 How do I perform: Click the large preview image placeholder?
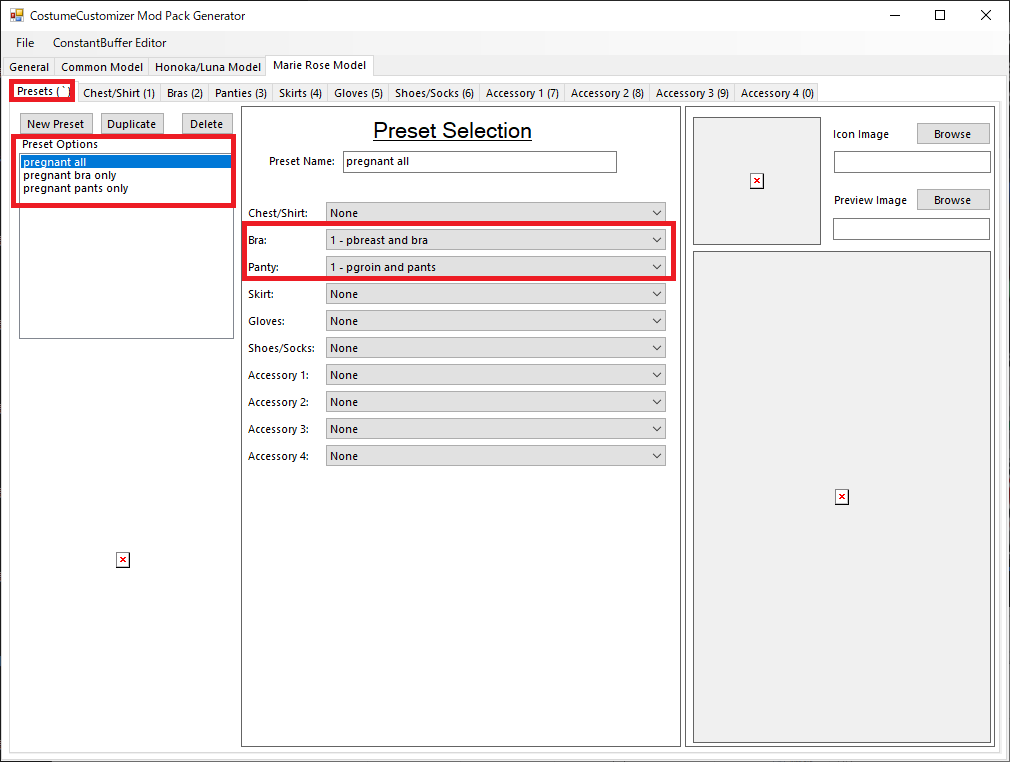[842, 497]
